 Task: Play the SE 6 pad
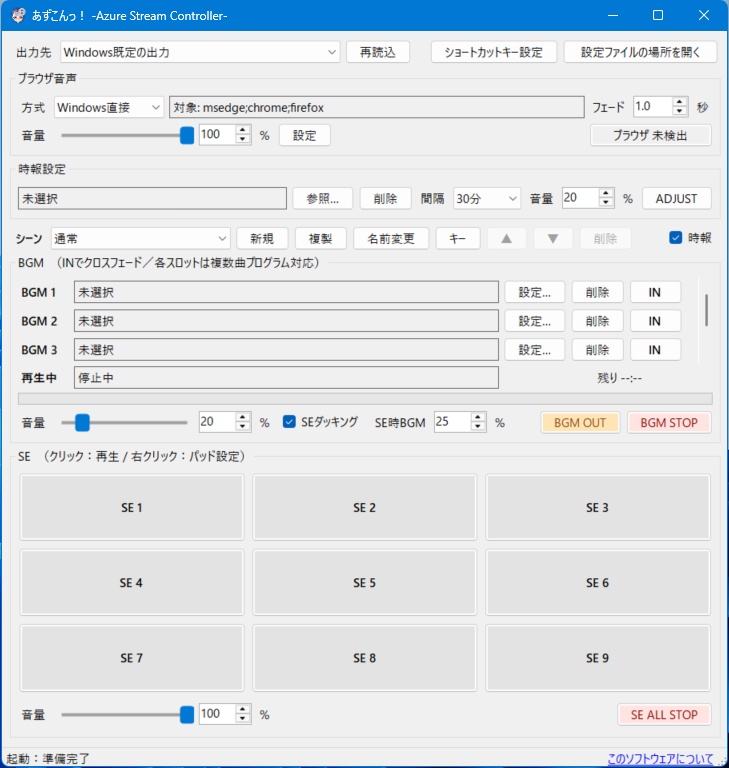point(598,582)
